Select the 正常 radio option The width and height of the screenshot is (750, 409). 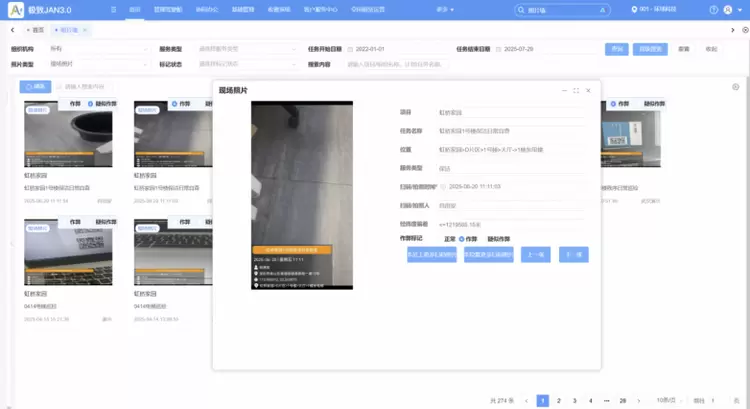(449, 238)
